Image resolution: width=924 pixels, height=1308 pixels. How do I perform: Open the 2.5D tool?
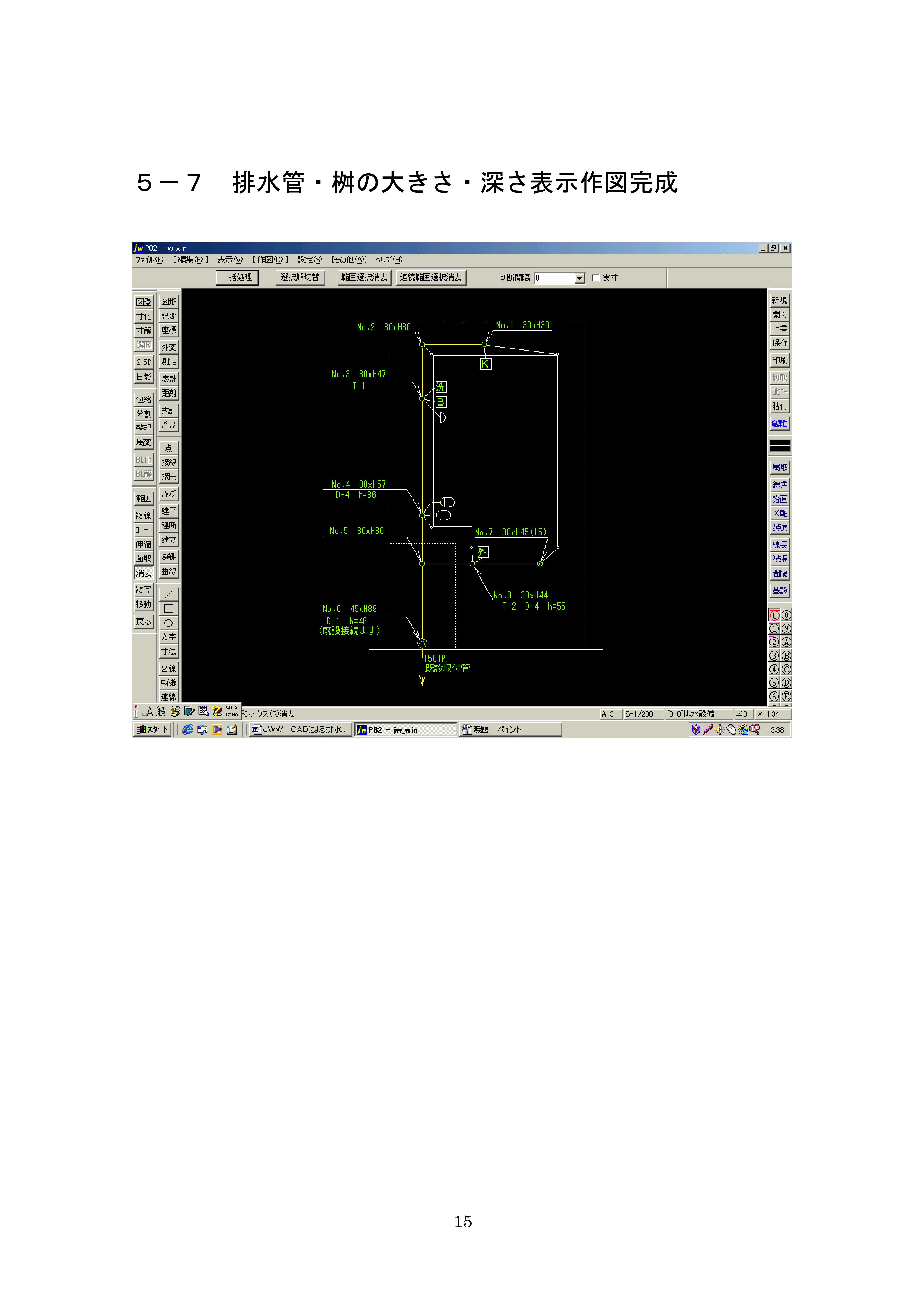144,362
